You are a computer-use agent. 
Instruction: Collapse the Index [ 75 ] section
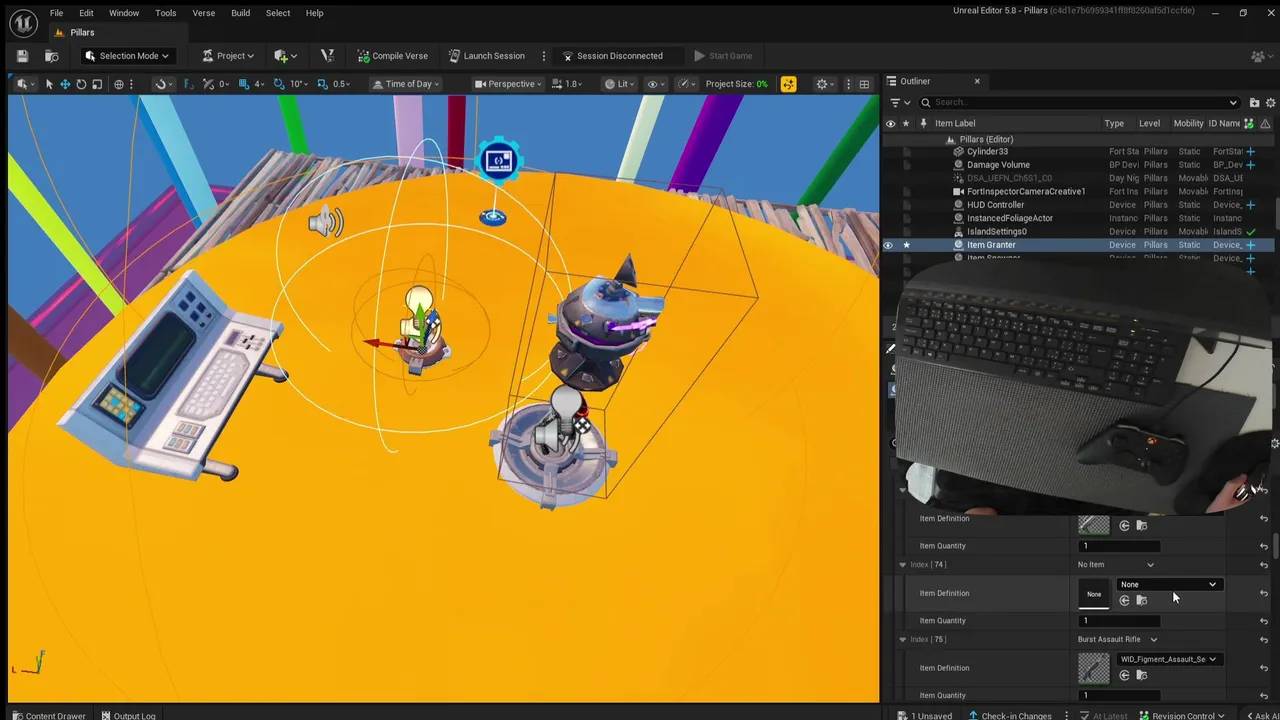coord(902,639)
